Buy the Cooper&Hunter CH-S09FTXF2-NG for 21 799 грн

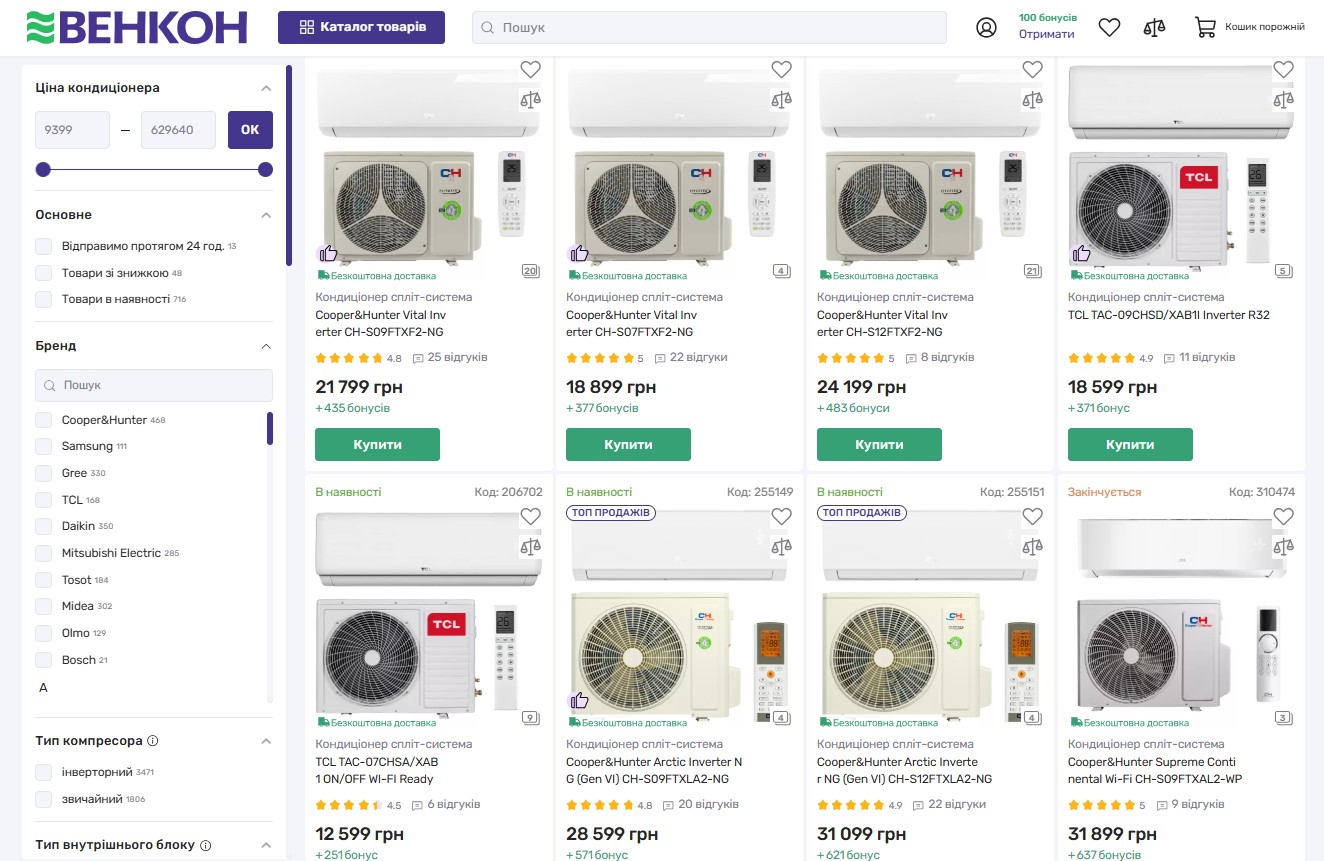point(378,445)
